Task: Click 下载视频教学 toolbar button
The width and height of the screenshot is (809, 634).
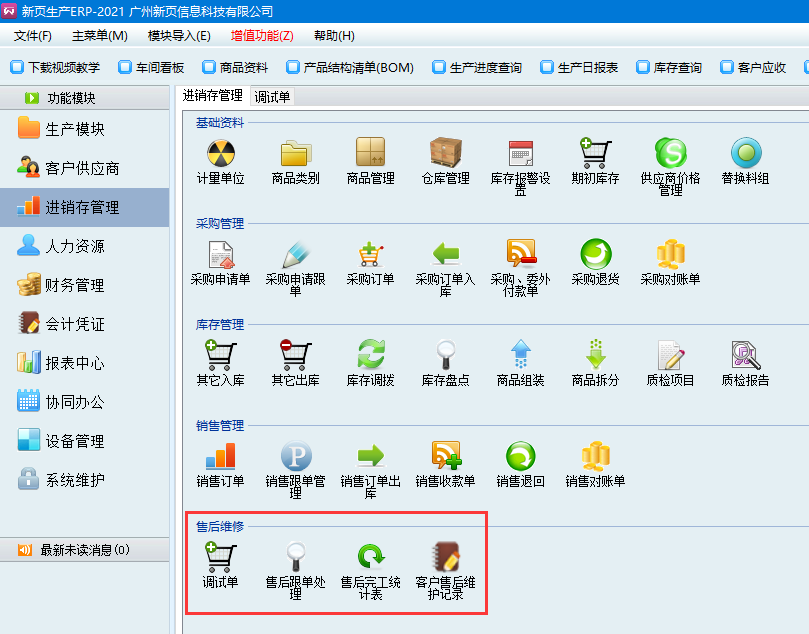Action: click(x=56, y=68)
